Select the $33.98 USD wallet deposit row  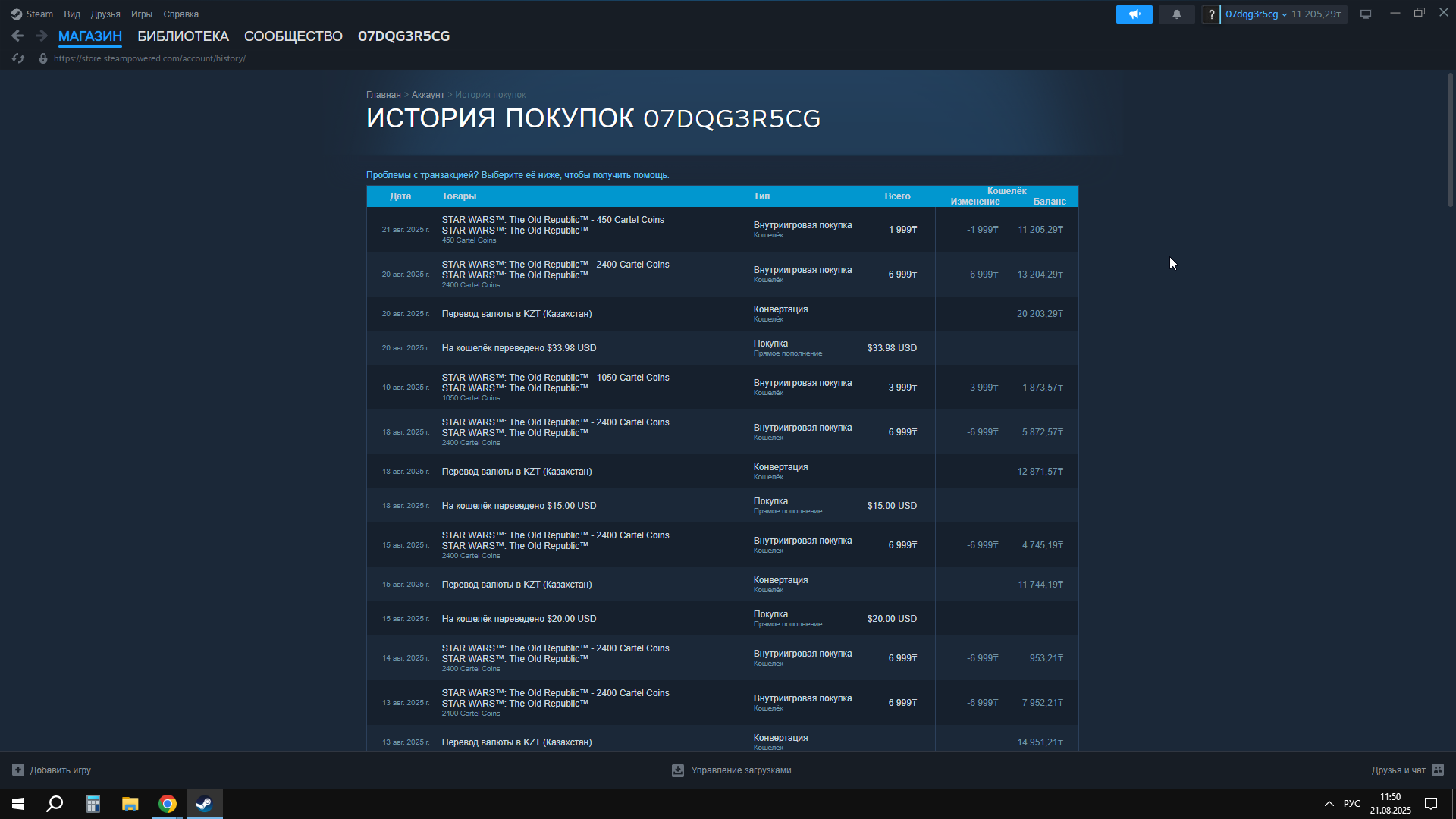pos(722,348)
